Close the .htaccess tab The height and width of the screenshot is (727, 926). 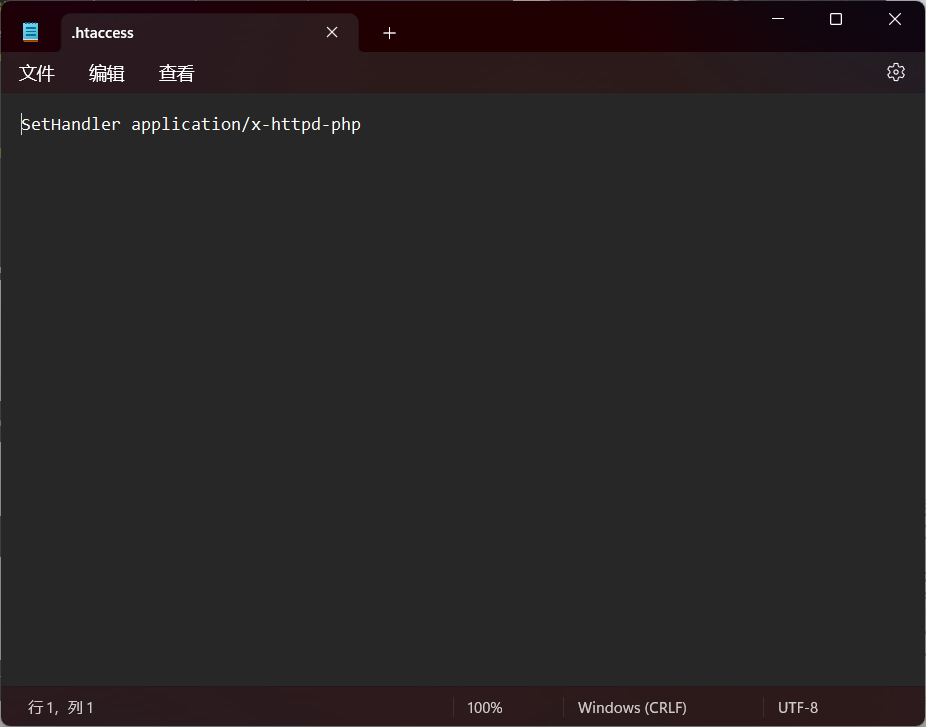(332, 33)
